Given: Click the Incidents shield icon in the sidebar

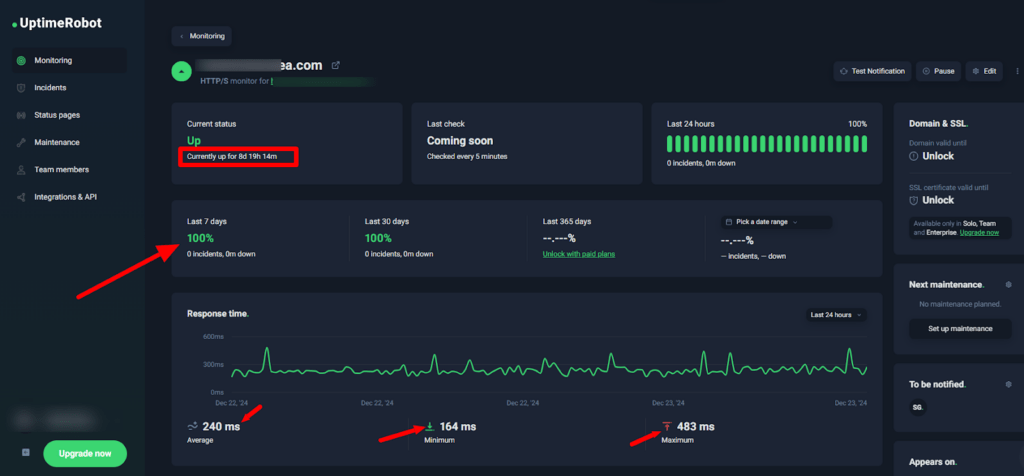Looking at the screenshot, I should pos(21,88).
